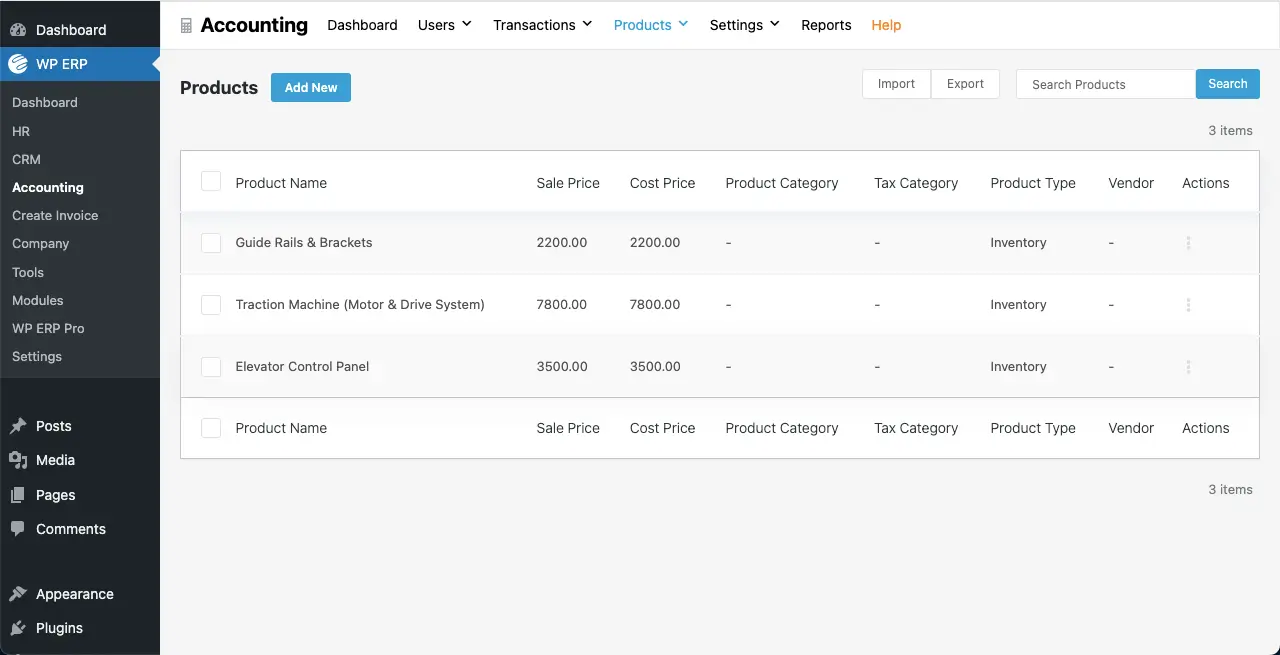This screenshot has width=1280, height=655.
Task: Click the Add New product button
Action: coord(311,87)
